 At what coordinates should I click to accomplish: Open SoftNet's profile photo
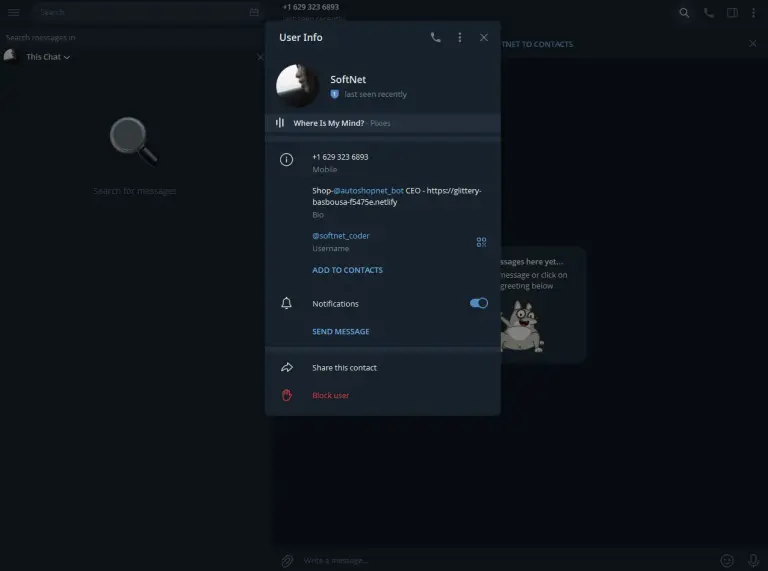tap(297, 85)
